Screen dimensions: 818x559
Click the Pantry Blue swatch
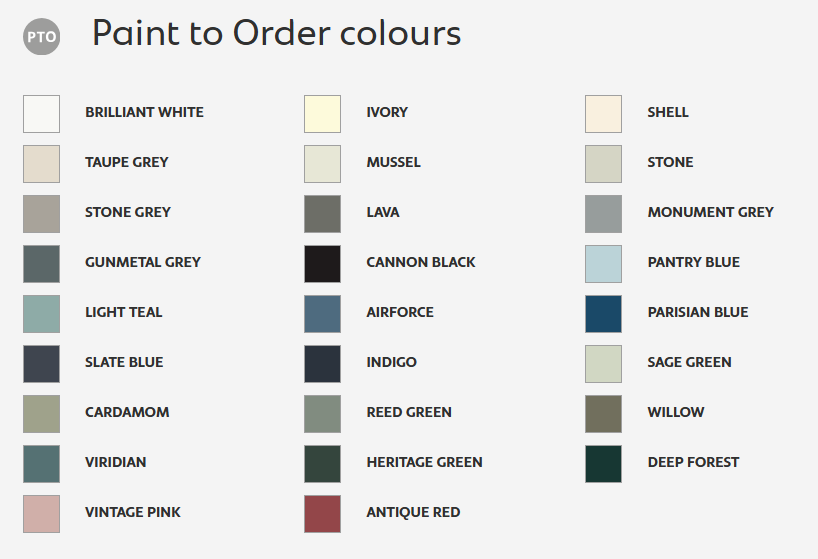pos(603,263)
